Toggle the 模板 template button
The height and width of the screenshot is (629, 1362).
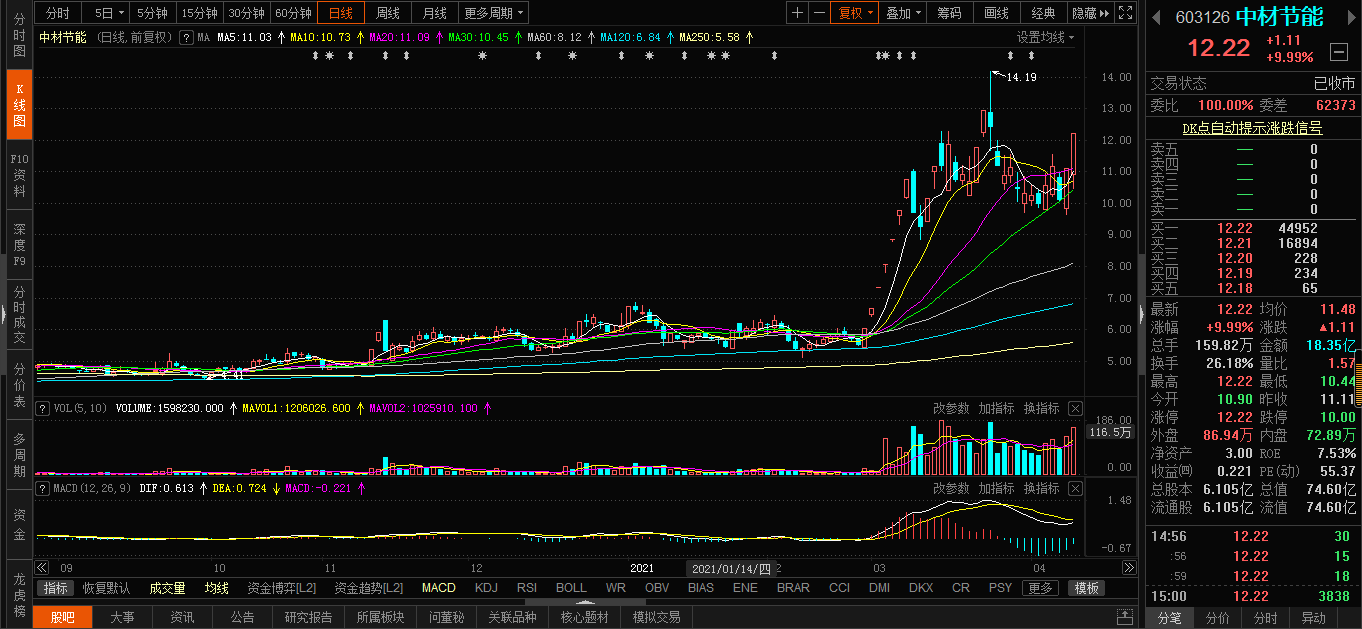click(x=1087, y=588)
